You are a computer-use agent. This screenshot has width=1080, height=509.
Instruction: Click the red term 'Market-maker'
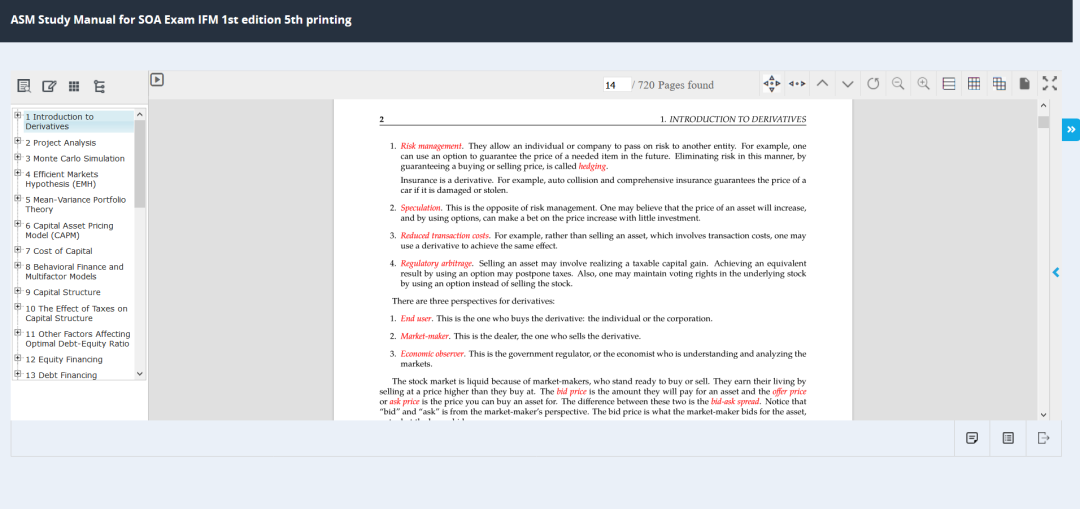pos(424,336)
